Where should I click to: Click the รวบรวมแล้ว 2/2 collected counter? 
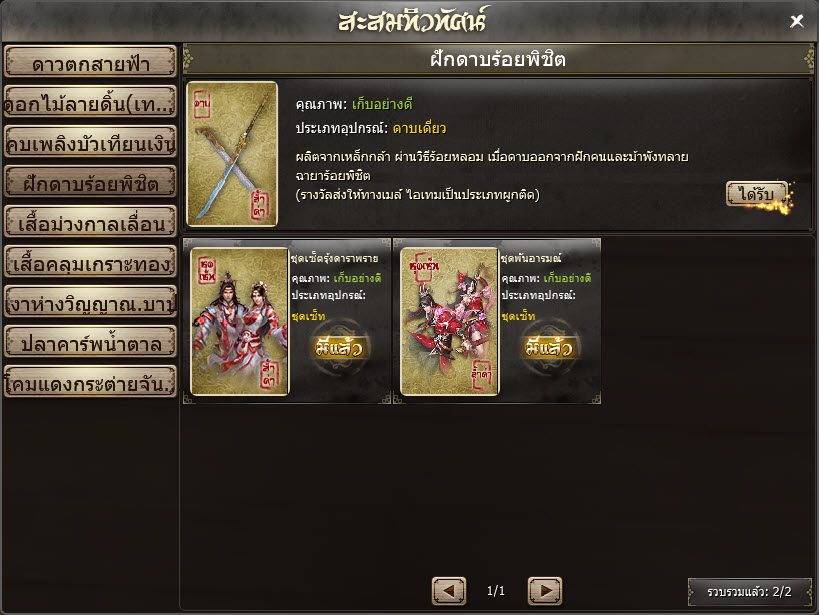pyautogui.click(x=750, y=591)
